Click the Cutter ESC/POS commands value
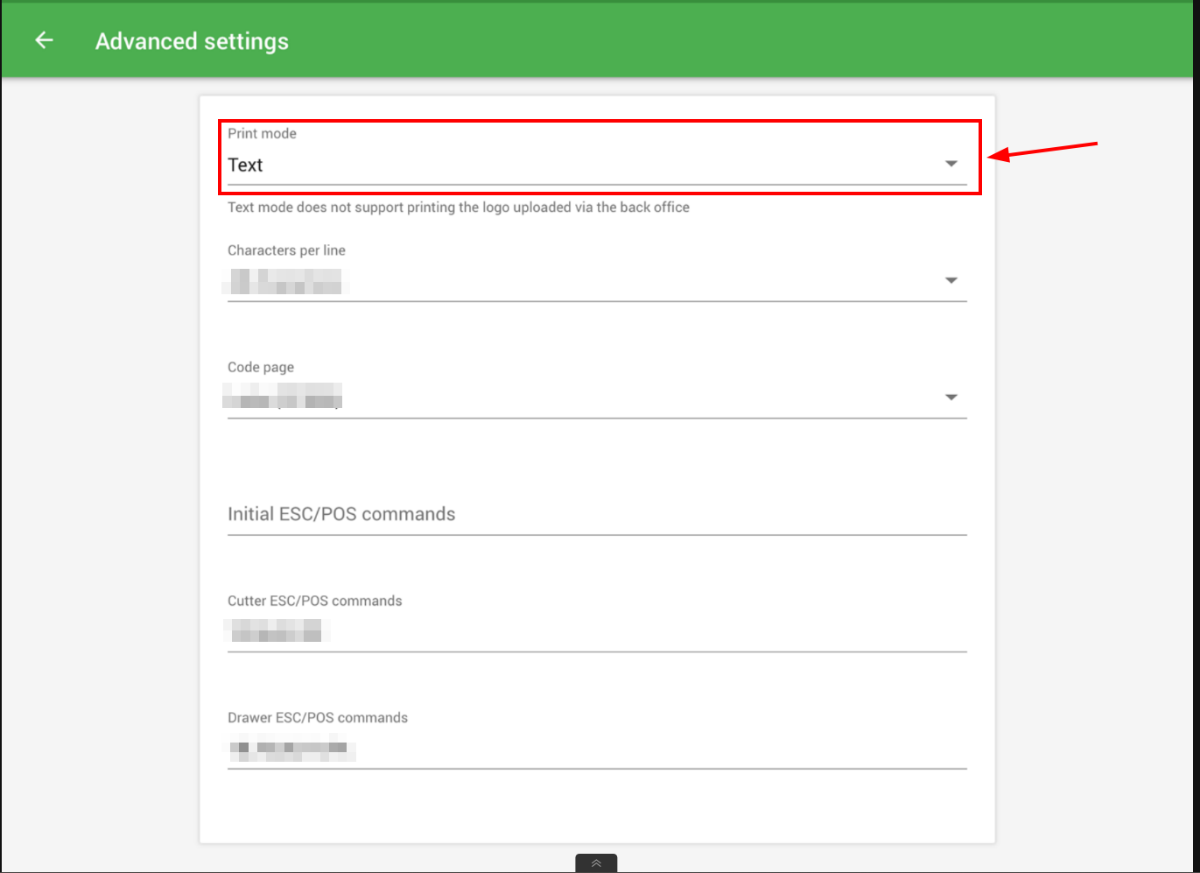Screen dimensions: 1200x873 276,631
